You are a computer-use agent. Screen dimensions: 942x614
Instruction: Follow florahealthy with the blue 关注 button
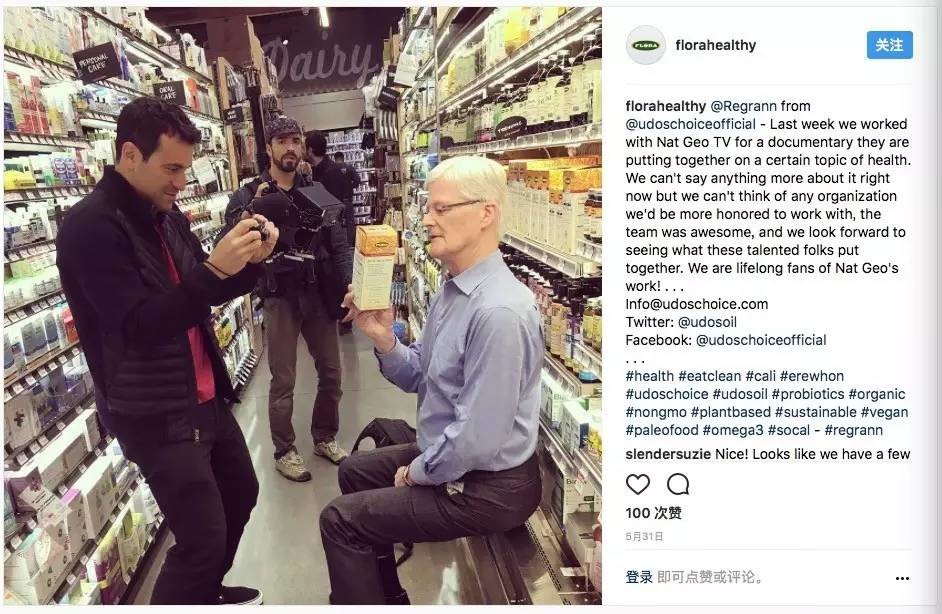click(889, 45)
